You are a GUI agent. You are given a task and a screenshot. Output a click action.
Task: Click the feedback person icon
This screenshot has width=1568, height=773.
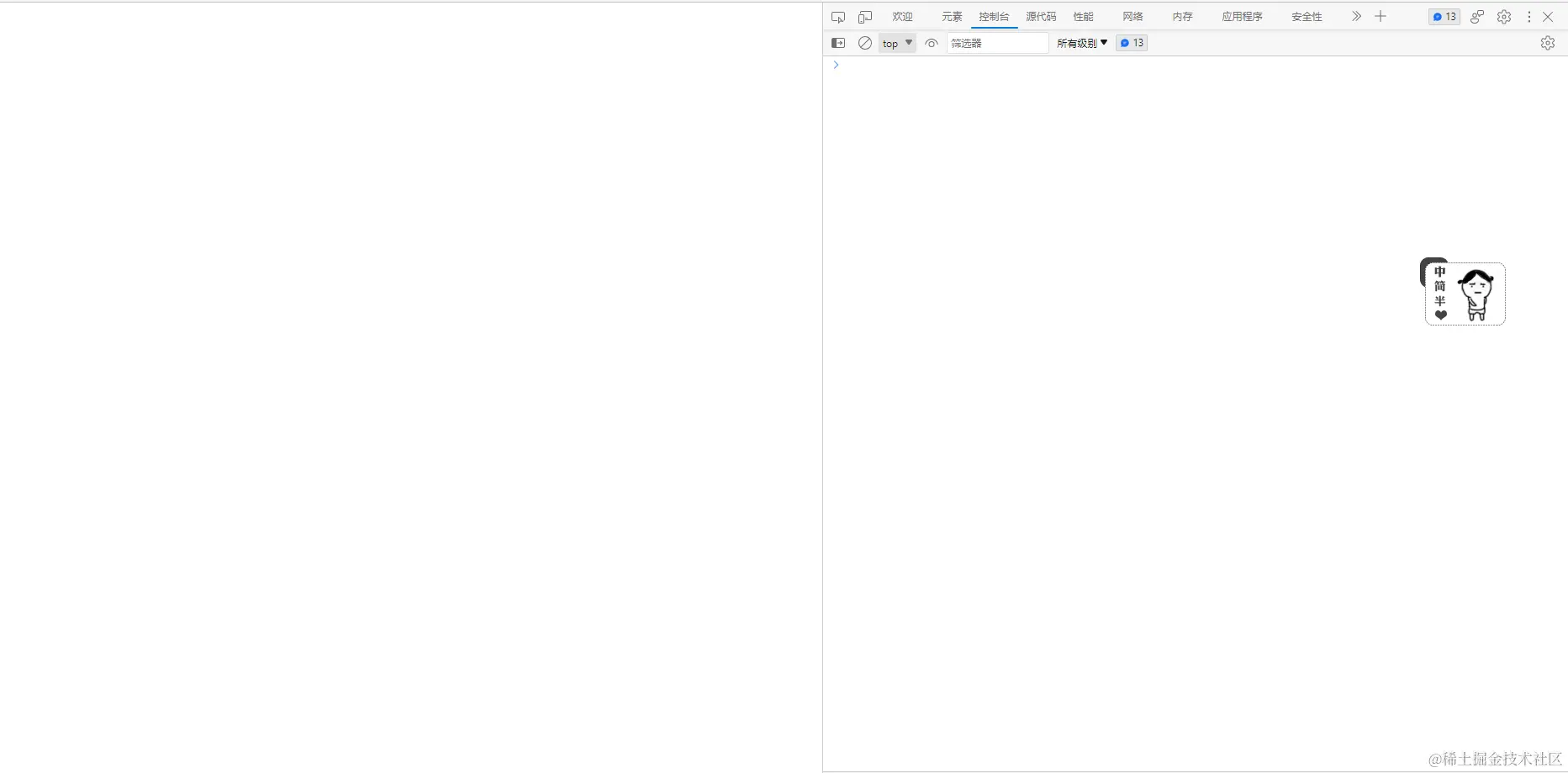coord(1477,17)
